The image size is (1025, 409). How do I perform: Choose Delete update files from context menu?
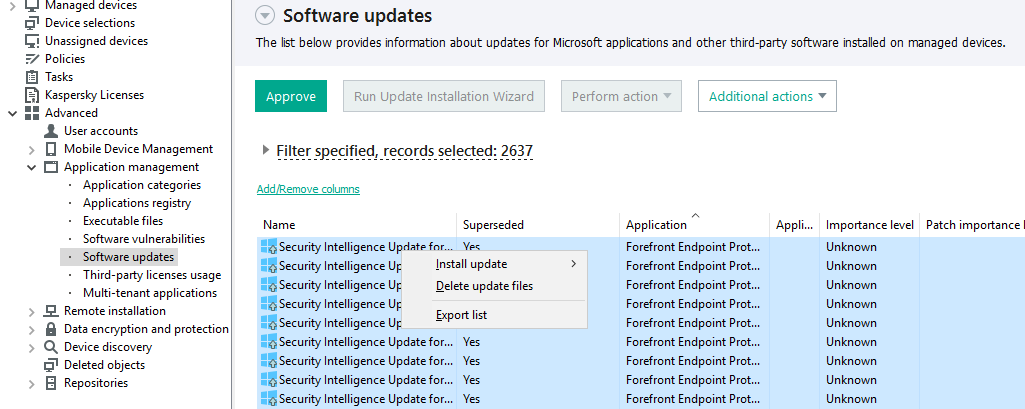pyautogui.click(x=484, y=286)
